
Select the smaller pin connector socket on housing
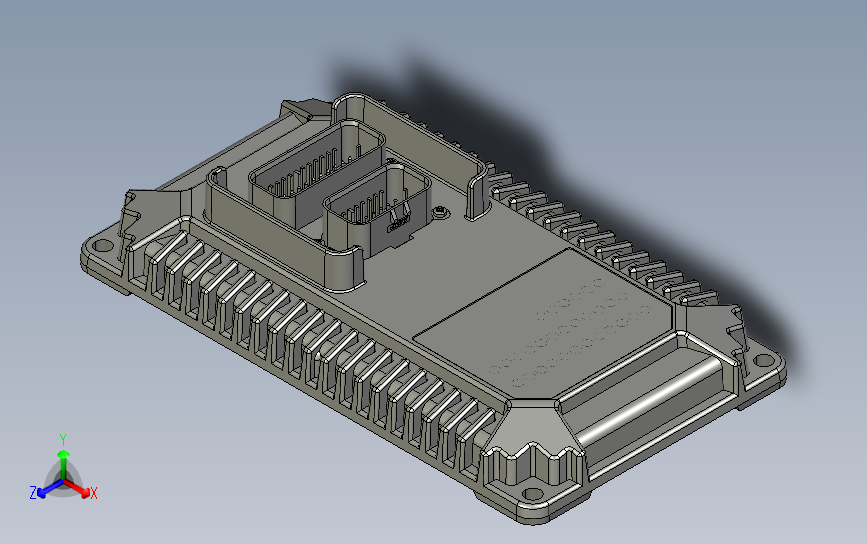(377, 210)
